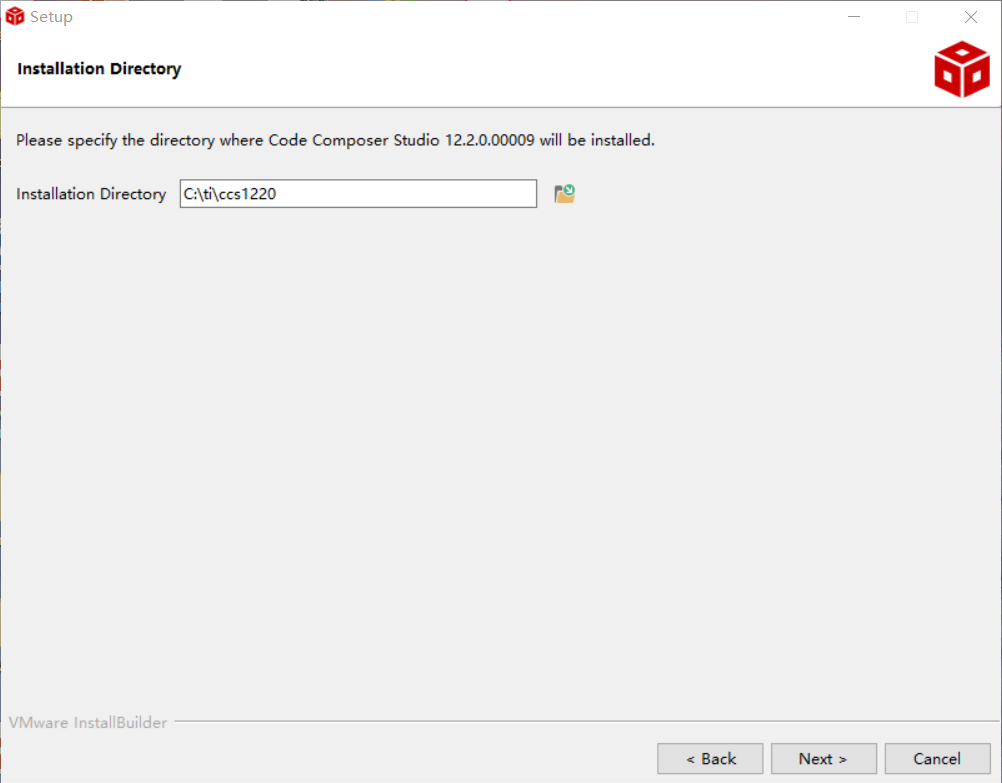Viewport: 1002px width, 783px height.
Task: Click the VMware InstallBuilder footer label
Action: coord(88,722)
